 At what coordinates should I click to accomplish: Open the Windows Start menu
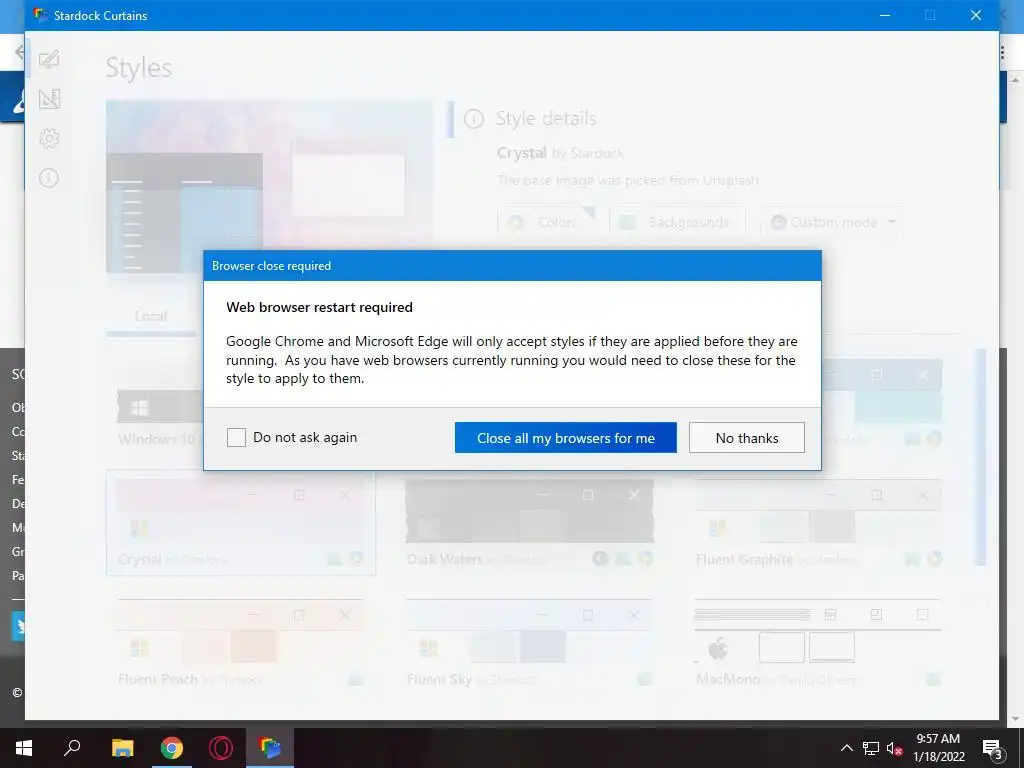[24, 748]
